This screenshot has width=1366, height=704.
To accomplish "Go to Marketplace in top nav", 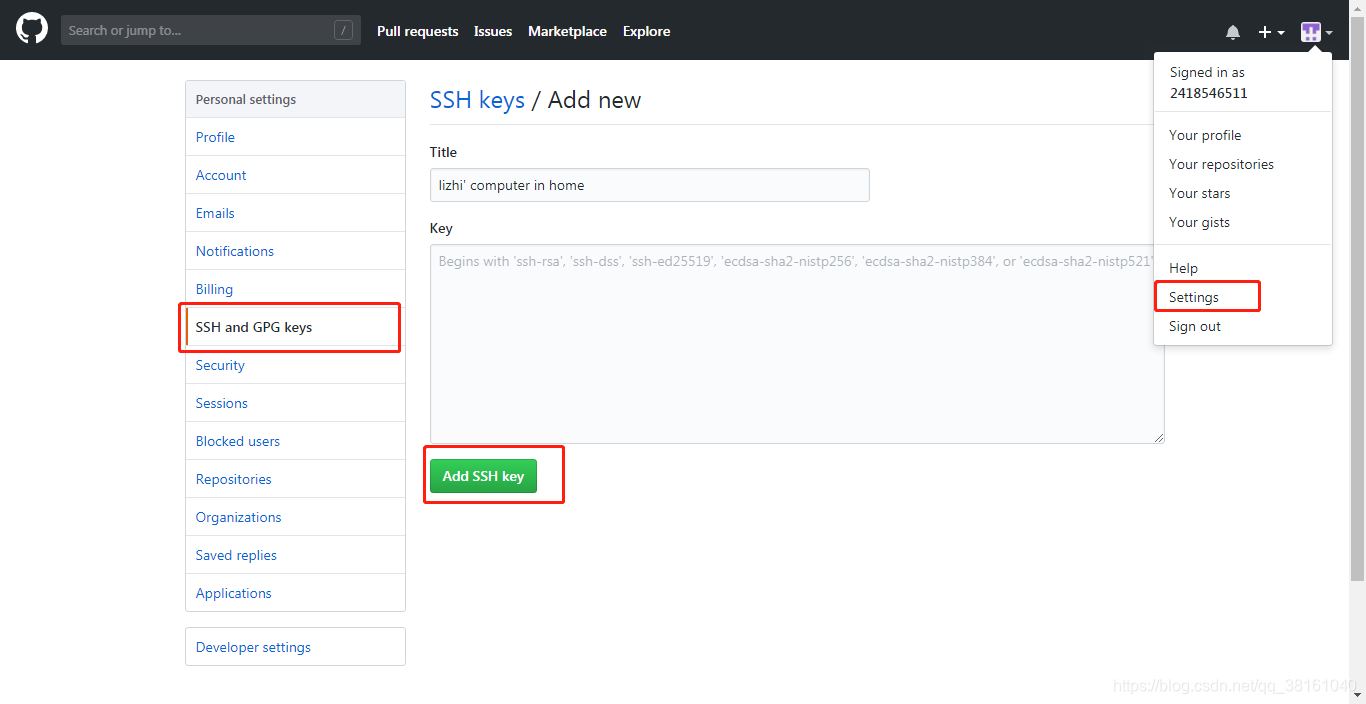I will point(567,31).
